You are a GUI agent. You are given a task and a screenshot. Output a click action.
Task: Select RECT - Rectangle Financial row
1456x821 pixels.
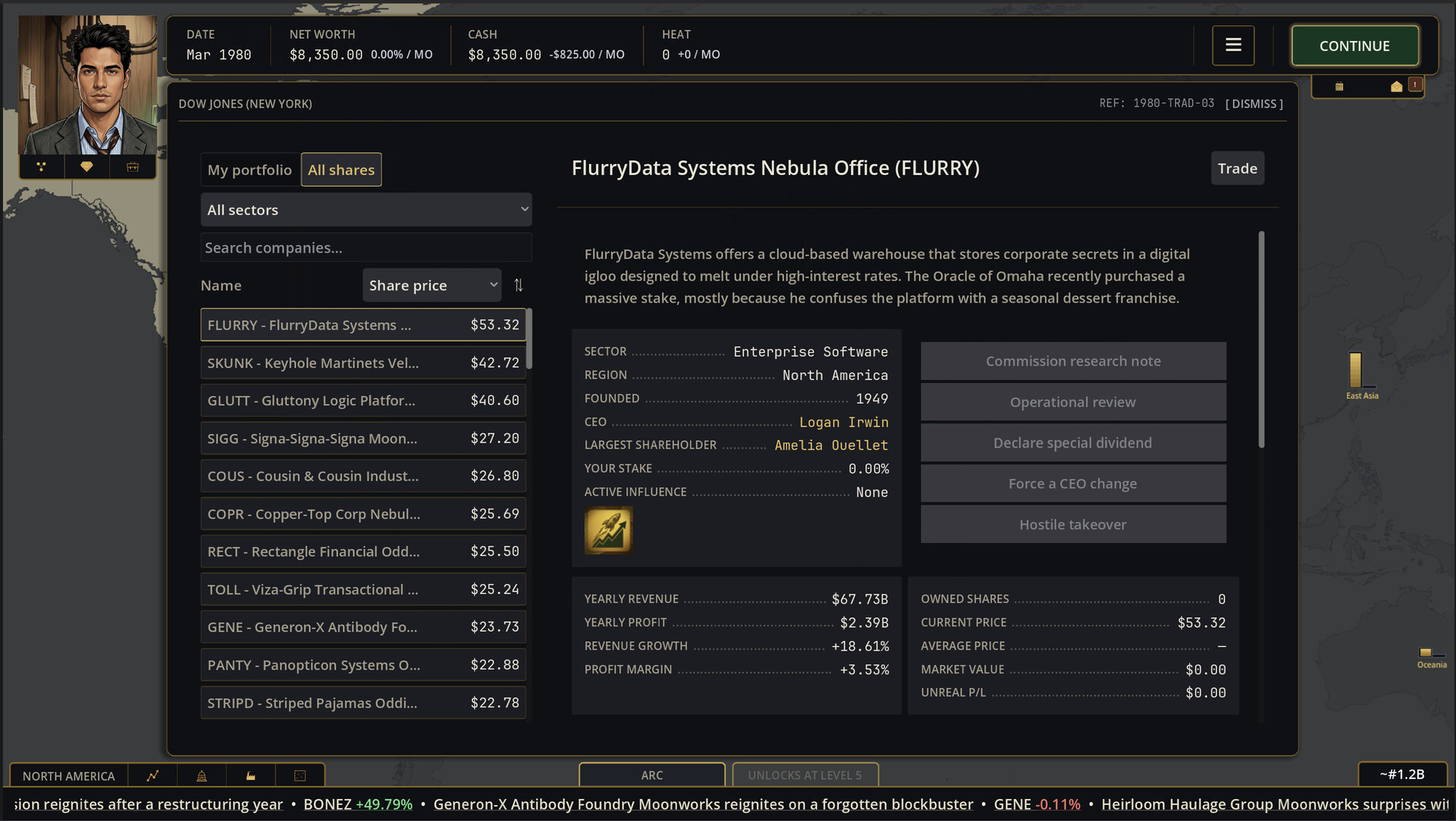pyautogui.click(x=363, y=551)
